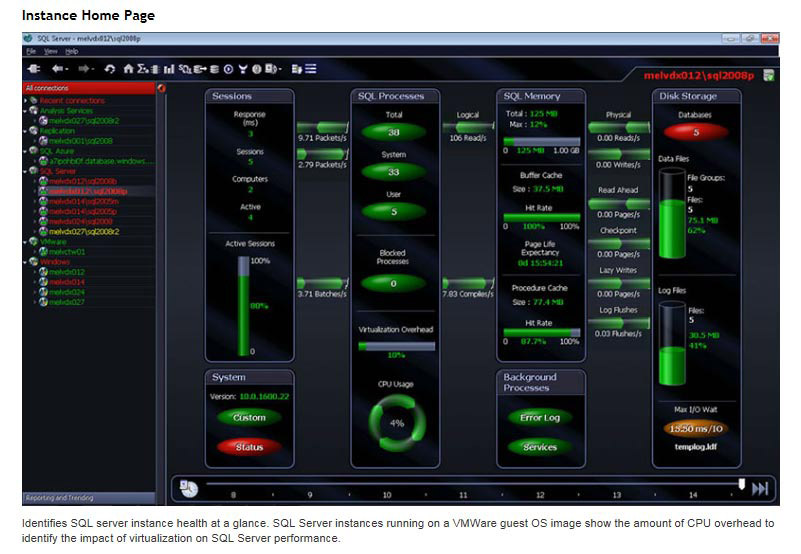
Task: Collapse the VMware tree node
Action: (x=26, y=242)
